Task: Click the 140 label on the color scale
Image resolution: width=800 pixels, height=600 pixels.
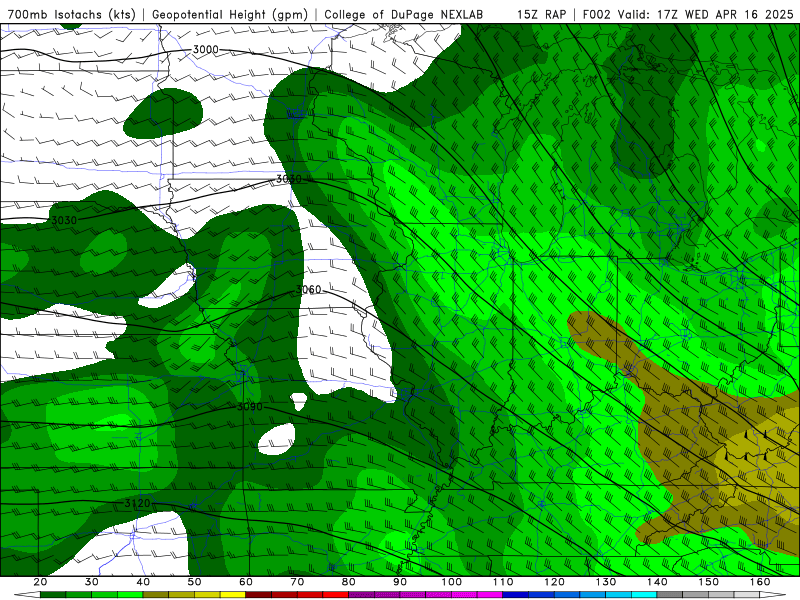Action: click(658, 582)
